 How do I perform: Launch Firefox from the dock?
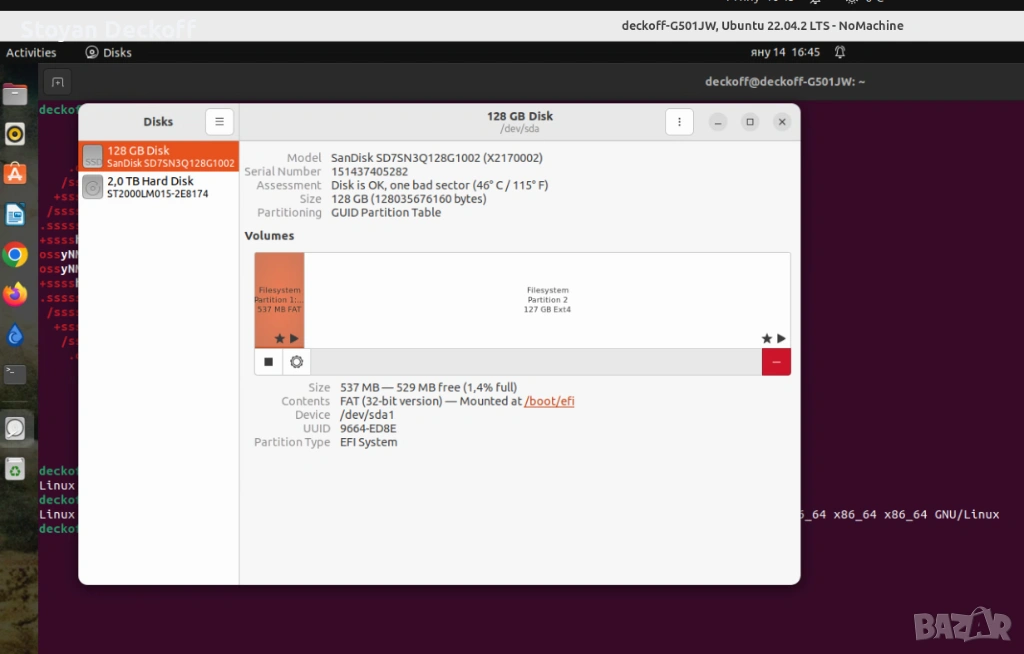coord(15,295)
